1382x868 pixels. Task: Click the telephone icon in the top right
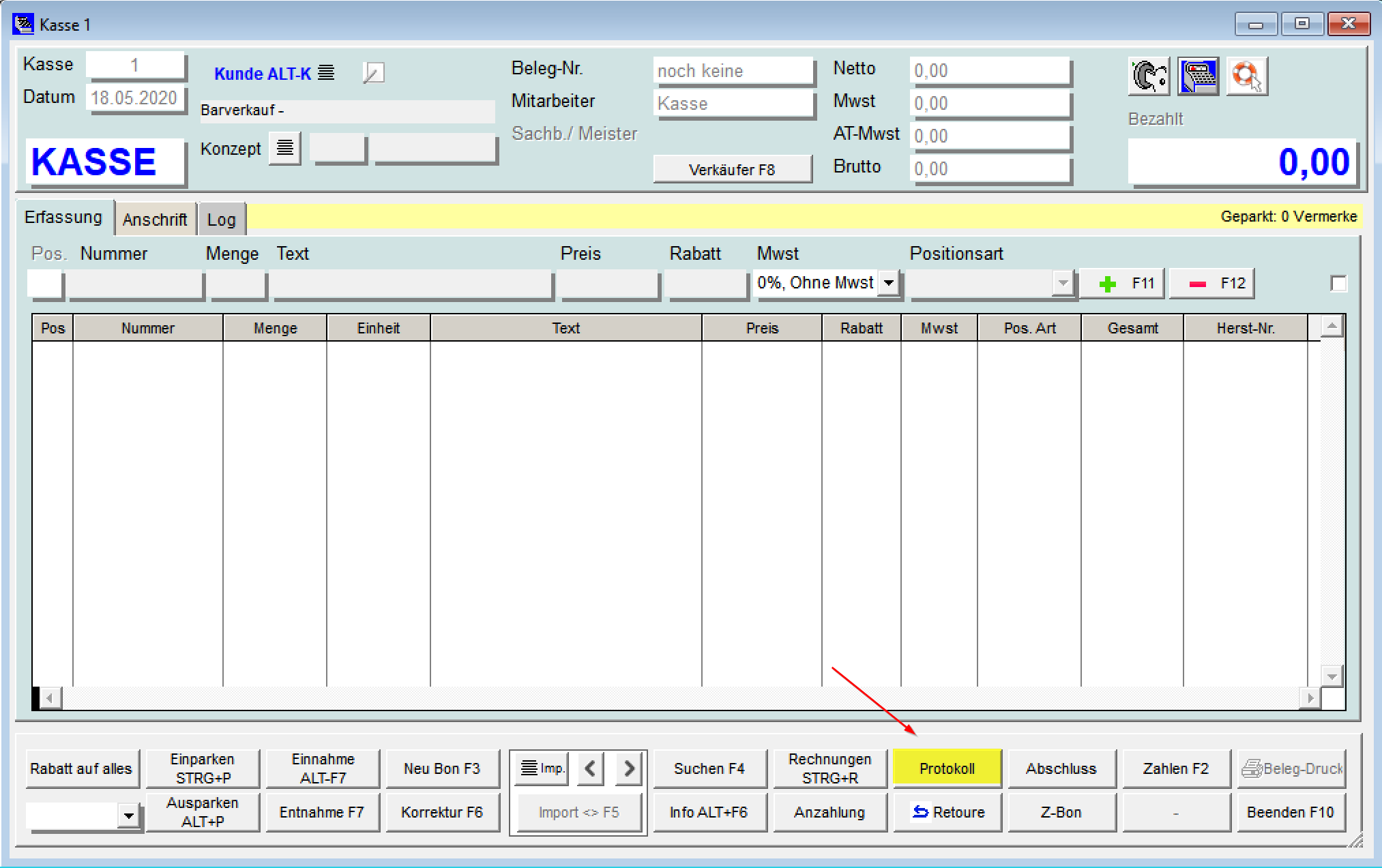[1149, 76]
